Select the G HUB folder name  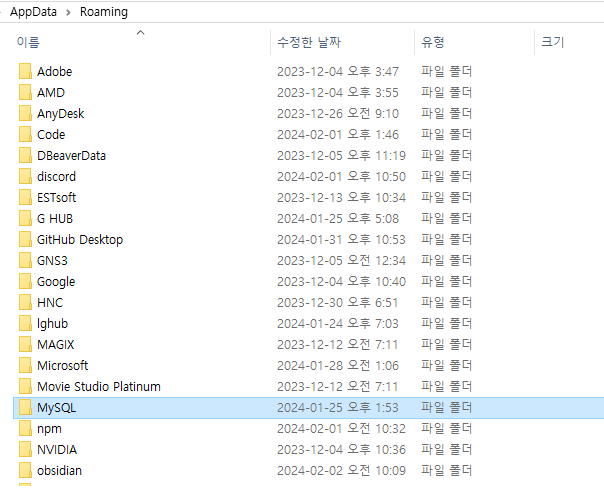pyautogui.click(x=55, y=218)
